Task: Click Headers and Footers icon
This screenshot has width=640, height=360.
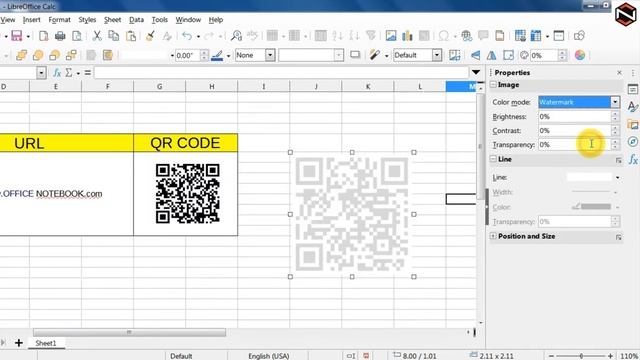Action: [x=500, y=36]
